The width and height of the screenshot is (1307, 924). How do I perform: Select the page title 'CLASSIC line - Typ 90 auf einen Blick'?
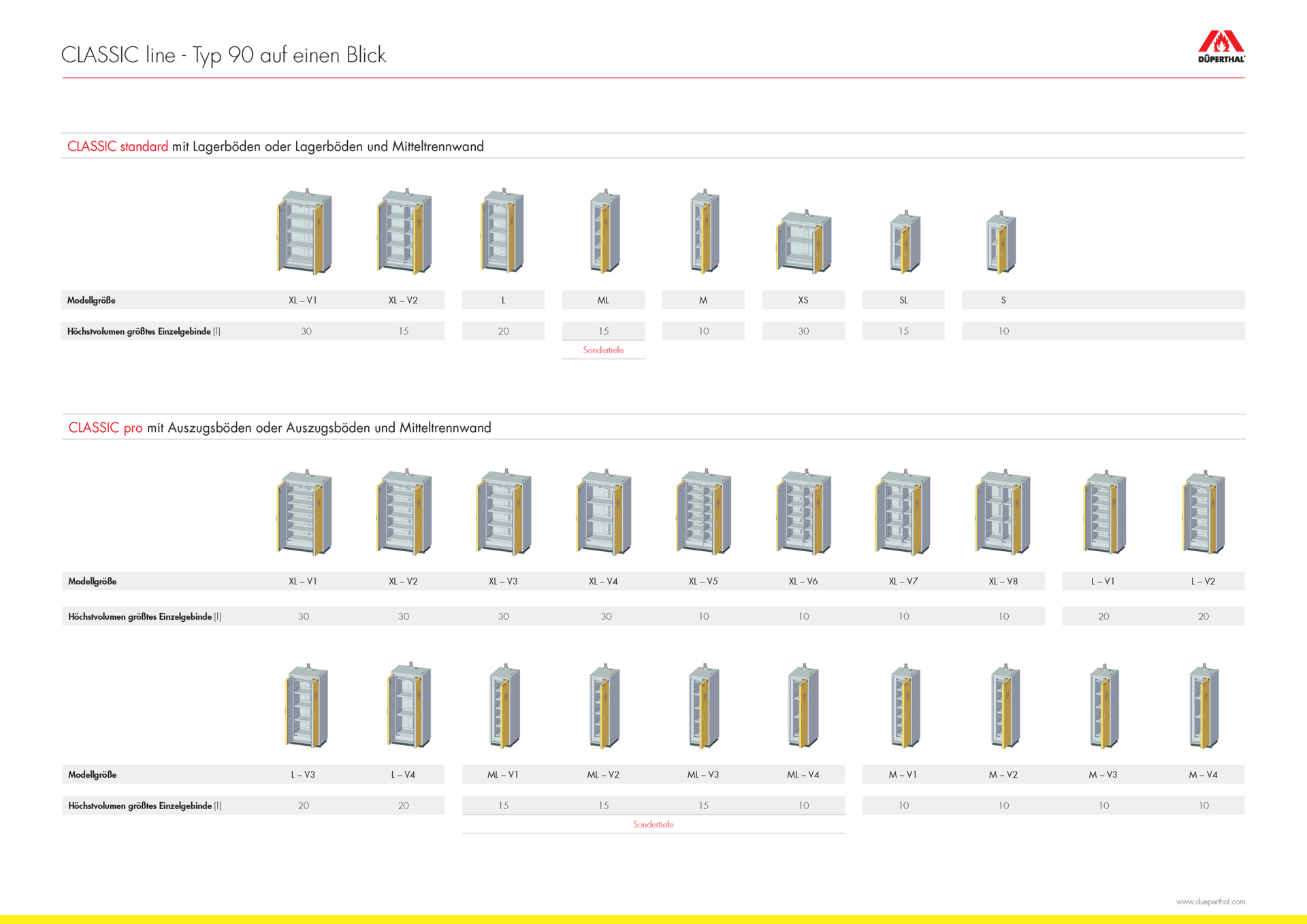coord(223,55)
